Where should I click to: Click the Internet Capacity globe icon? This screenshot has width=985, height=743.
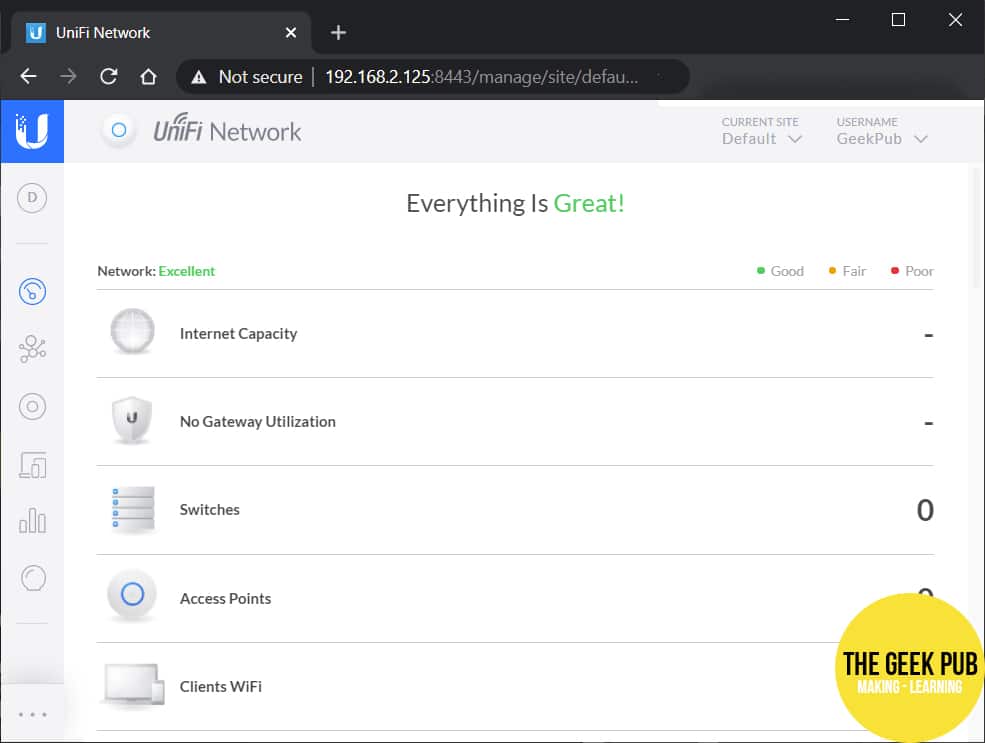[132, 332]
